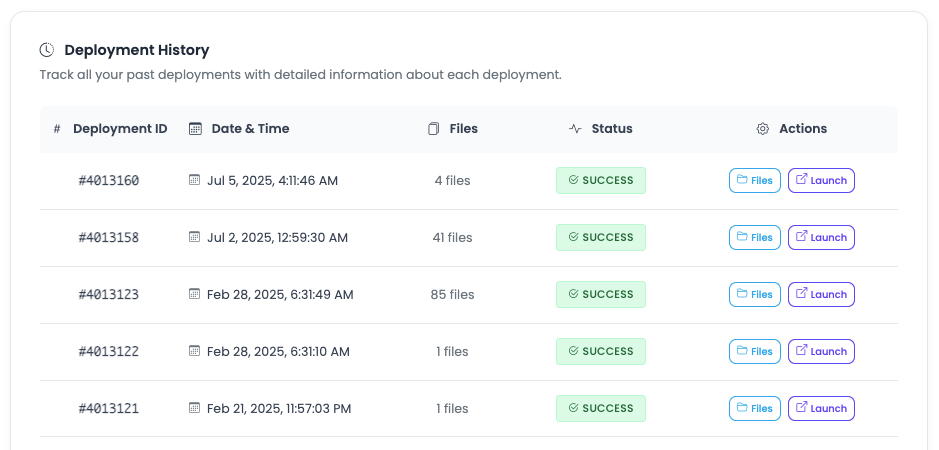Click the files icon in Files column header
The width and height of the screenshot is (939, 450).
pyautogui.click(x=434, y=129)
